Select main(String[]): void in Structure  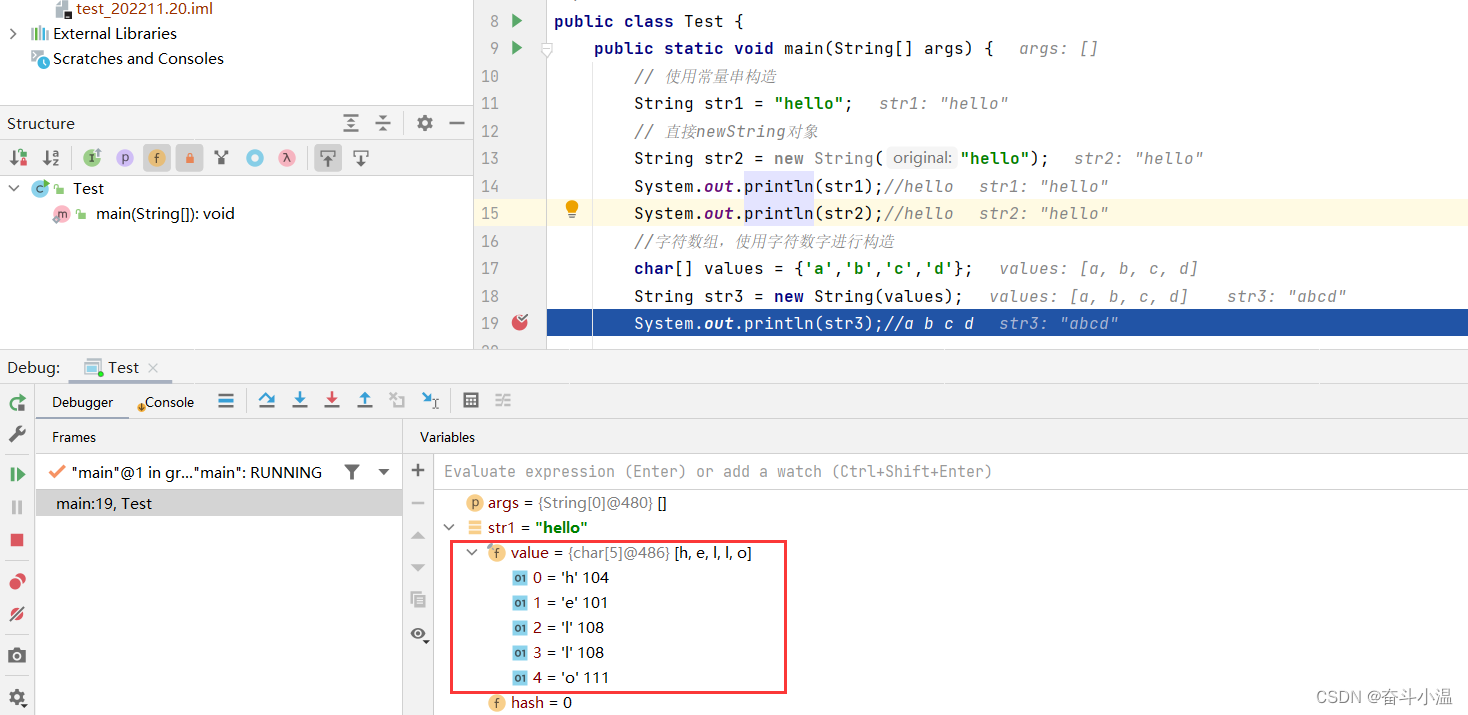pos(165,213)
